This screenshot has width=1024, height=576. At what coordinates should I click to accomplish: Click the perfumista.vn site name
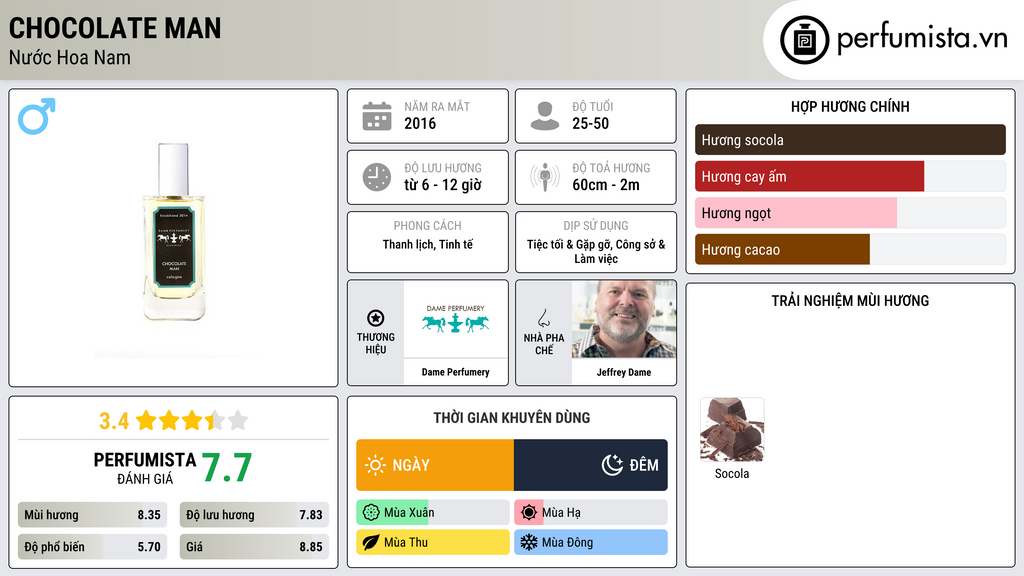point(922,39)
